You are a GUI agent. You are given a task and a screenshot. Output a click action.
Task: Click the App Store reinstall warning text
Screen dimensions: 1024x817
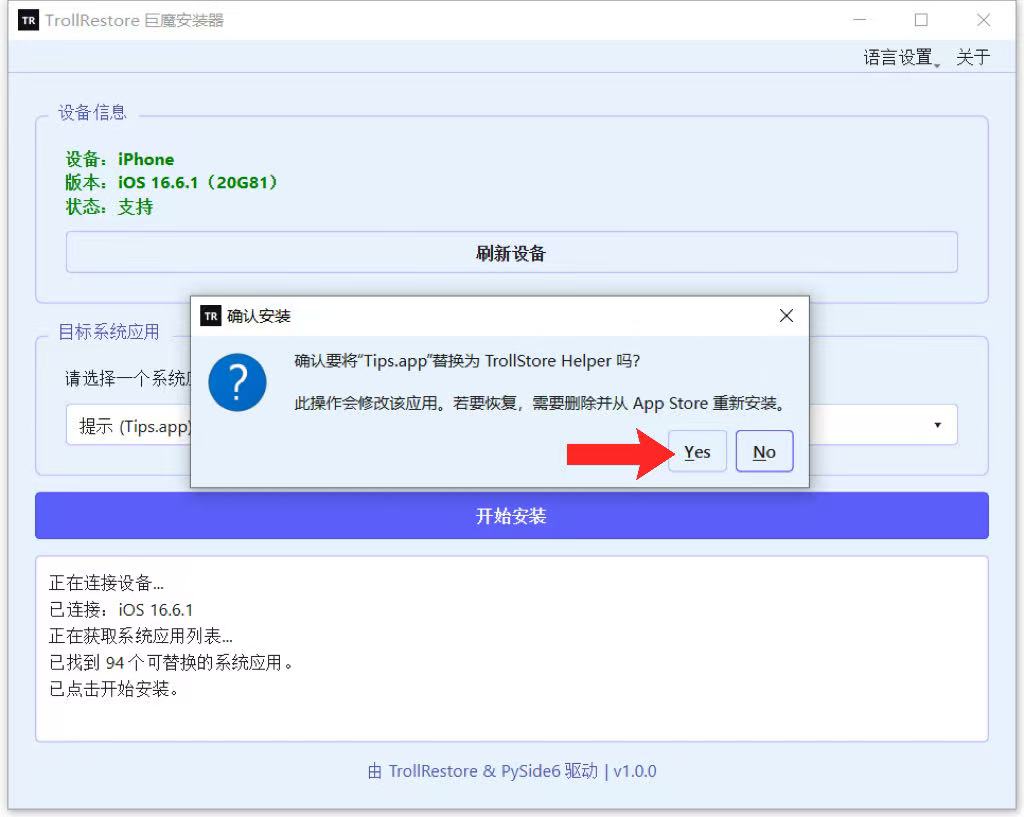point(539,403)
